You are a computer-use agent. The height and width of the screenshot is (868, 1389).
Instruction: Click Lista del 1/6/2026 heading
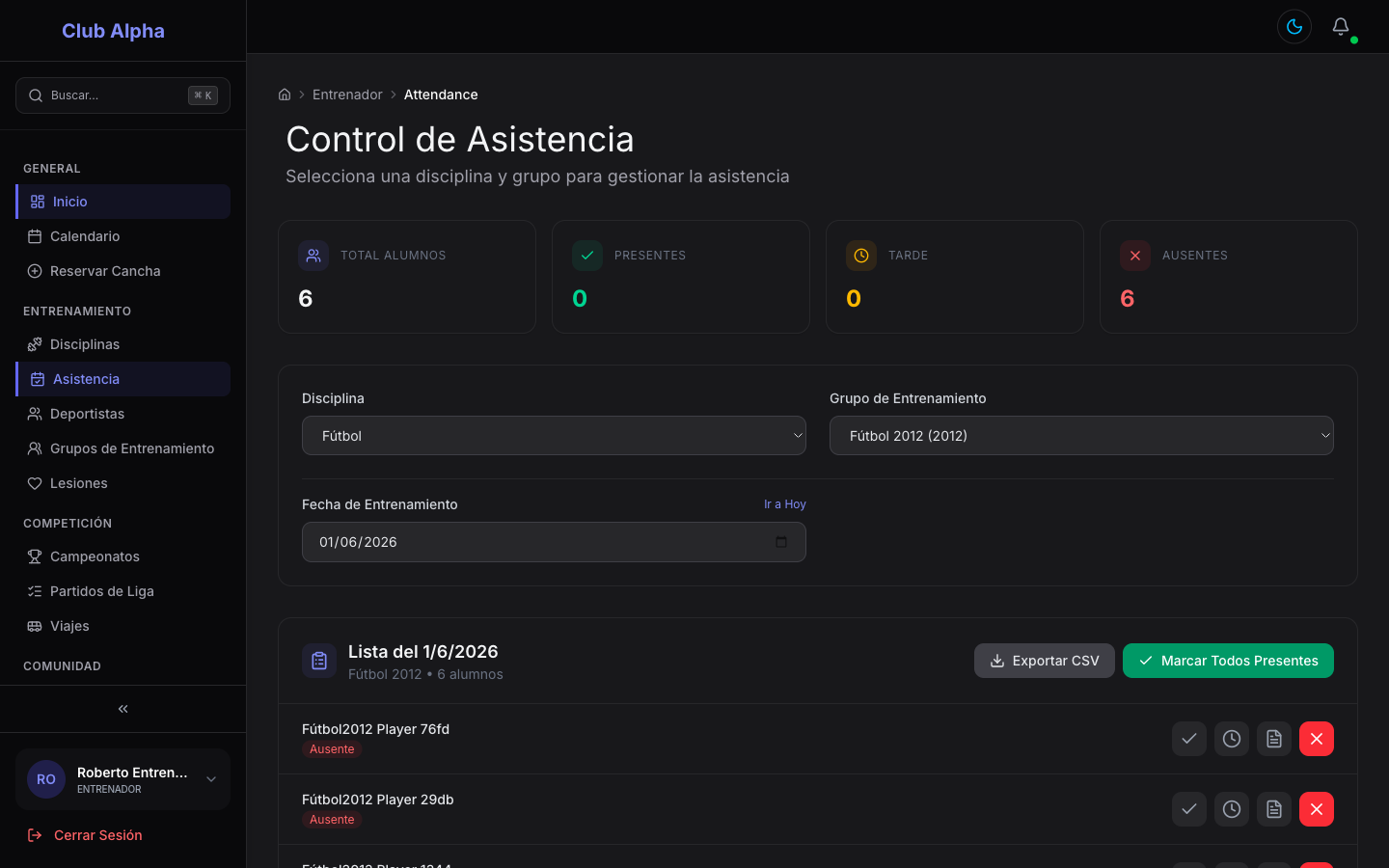(x=422, y=652)
